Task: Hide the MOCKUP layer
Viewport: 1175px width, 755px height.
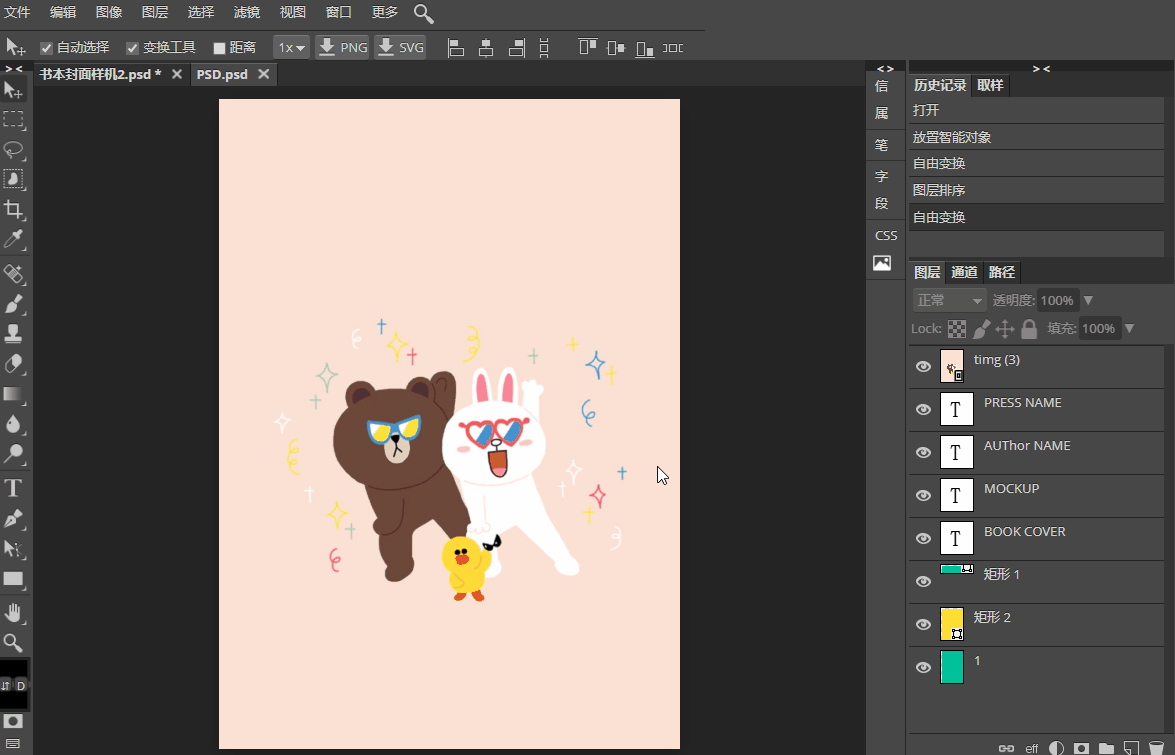Action: pyautogui.click(x=923, y=495)
